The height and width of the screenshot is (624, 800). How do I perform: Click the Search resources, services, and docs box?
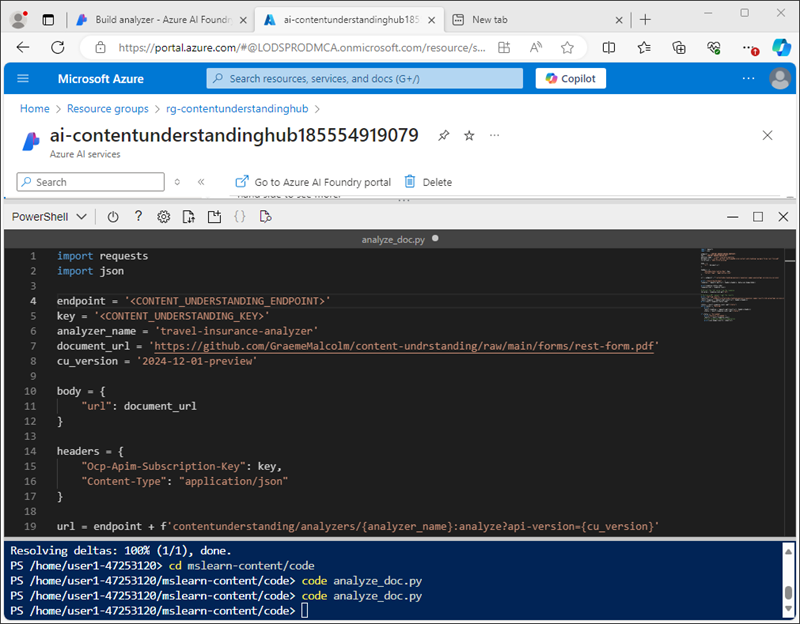tap(364, 79)
